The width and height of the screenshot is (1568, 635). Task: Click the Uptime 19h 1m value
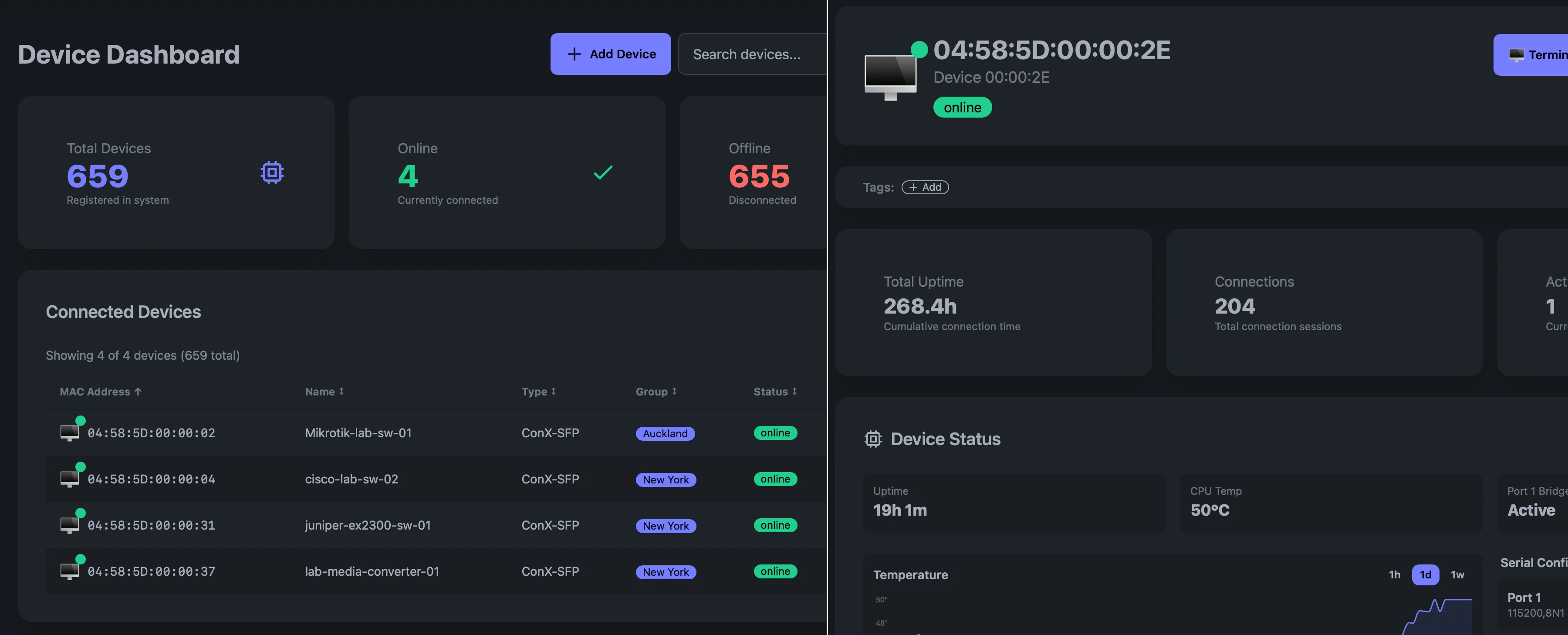coord(900,510)
